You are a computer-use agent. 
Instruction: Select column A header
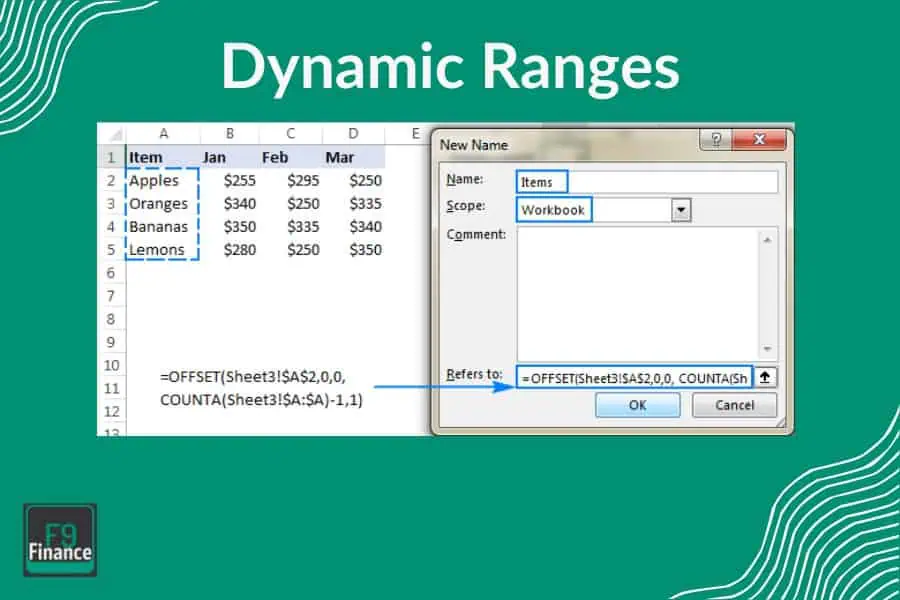[x=162, y=134]
